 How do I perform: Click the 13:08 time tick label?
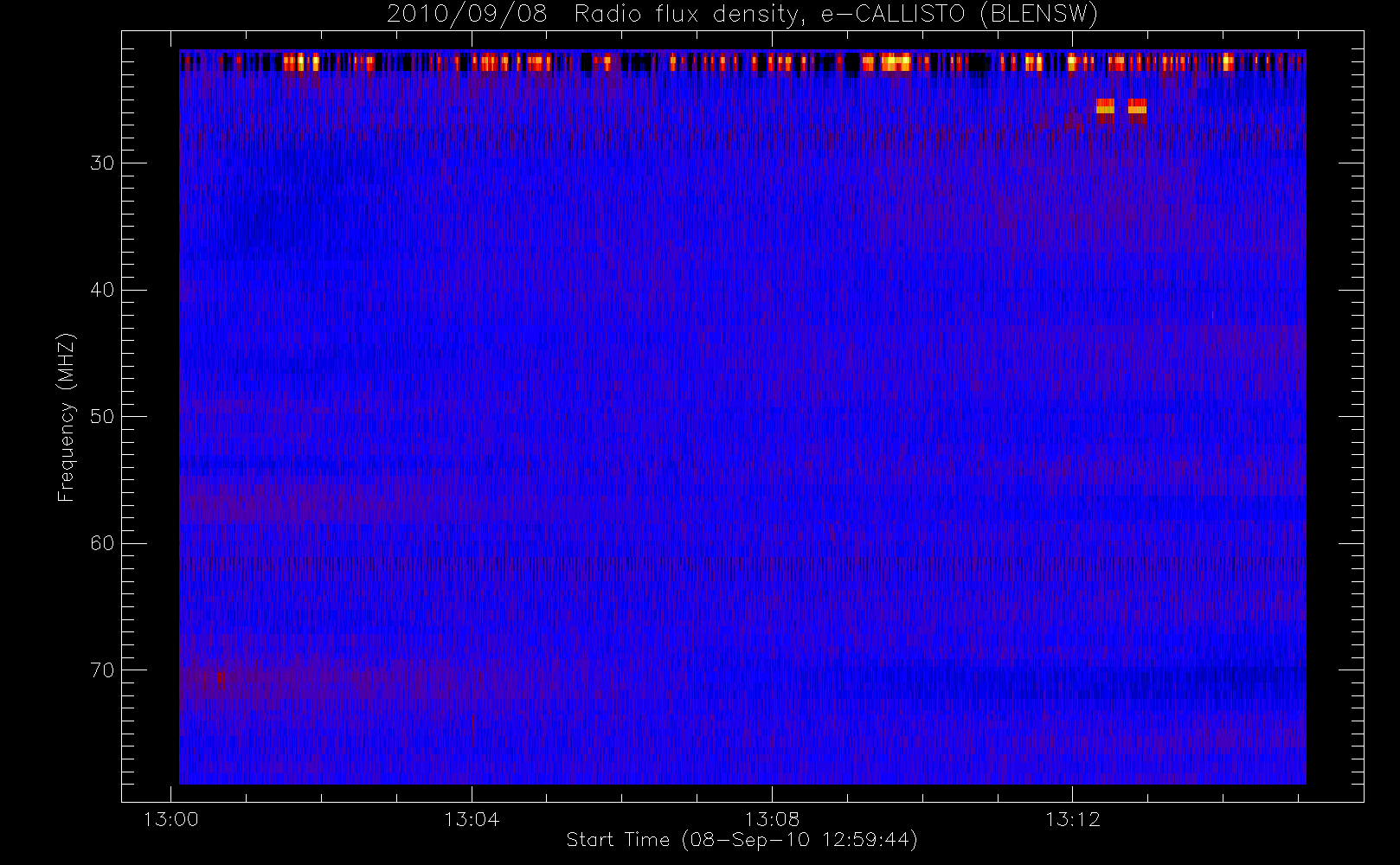772,819
